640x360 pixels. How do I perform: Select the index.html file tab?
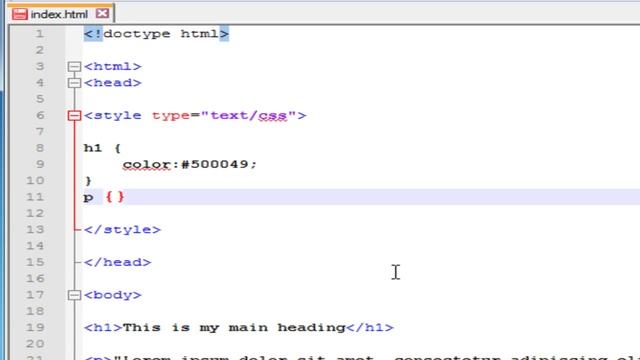click(x=60, y=14)
